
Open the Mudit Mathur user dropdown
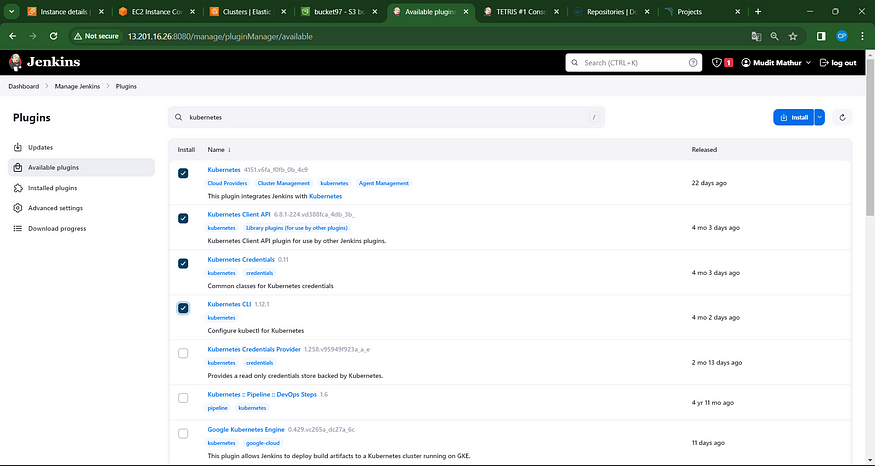pos(776,63)
